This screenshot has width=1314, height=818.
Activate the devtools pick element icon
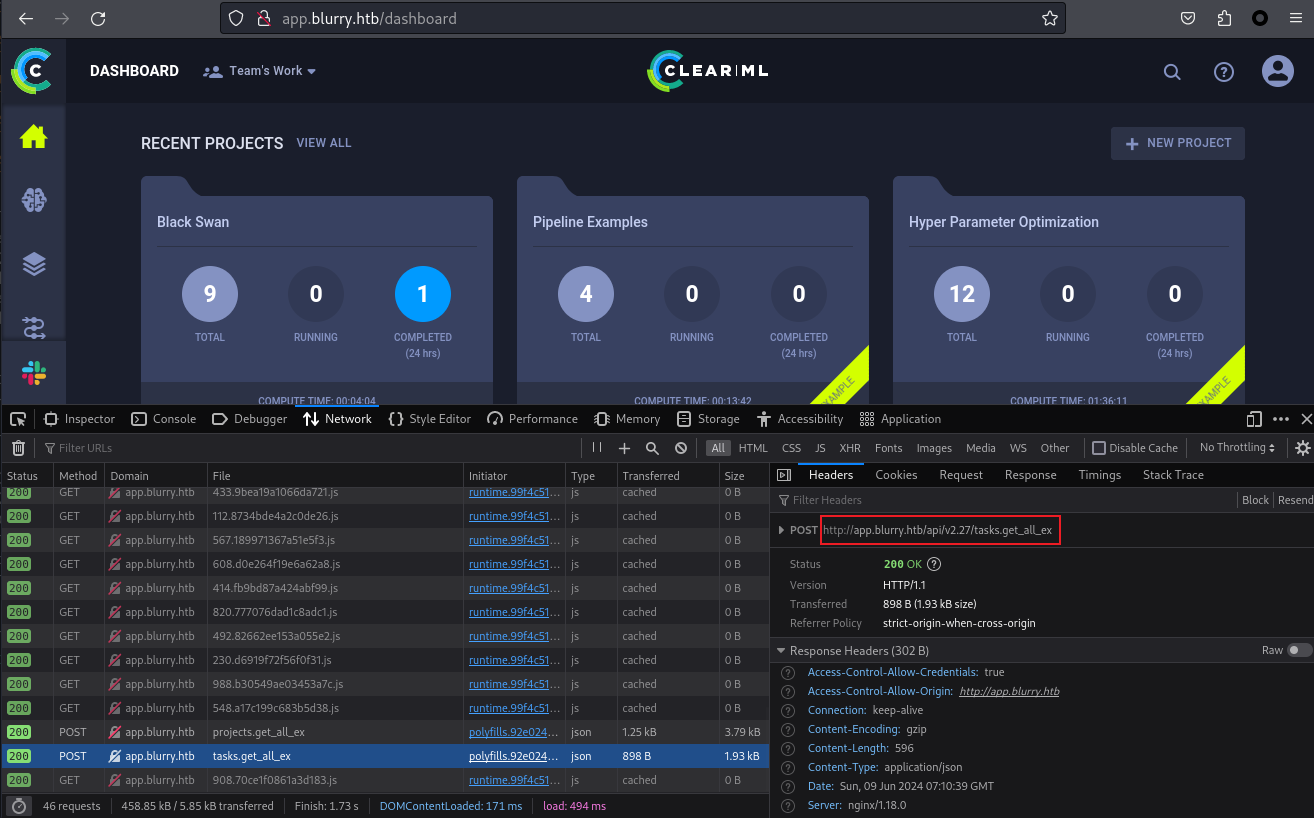18,419
